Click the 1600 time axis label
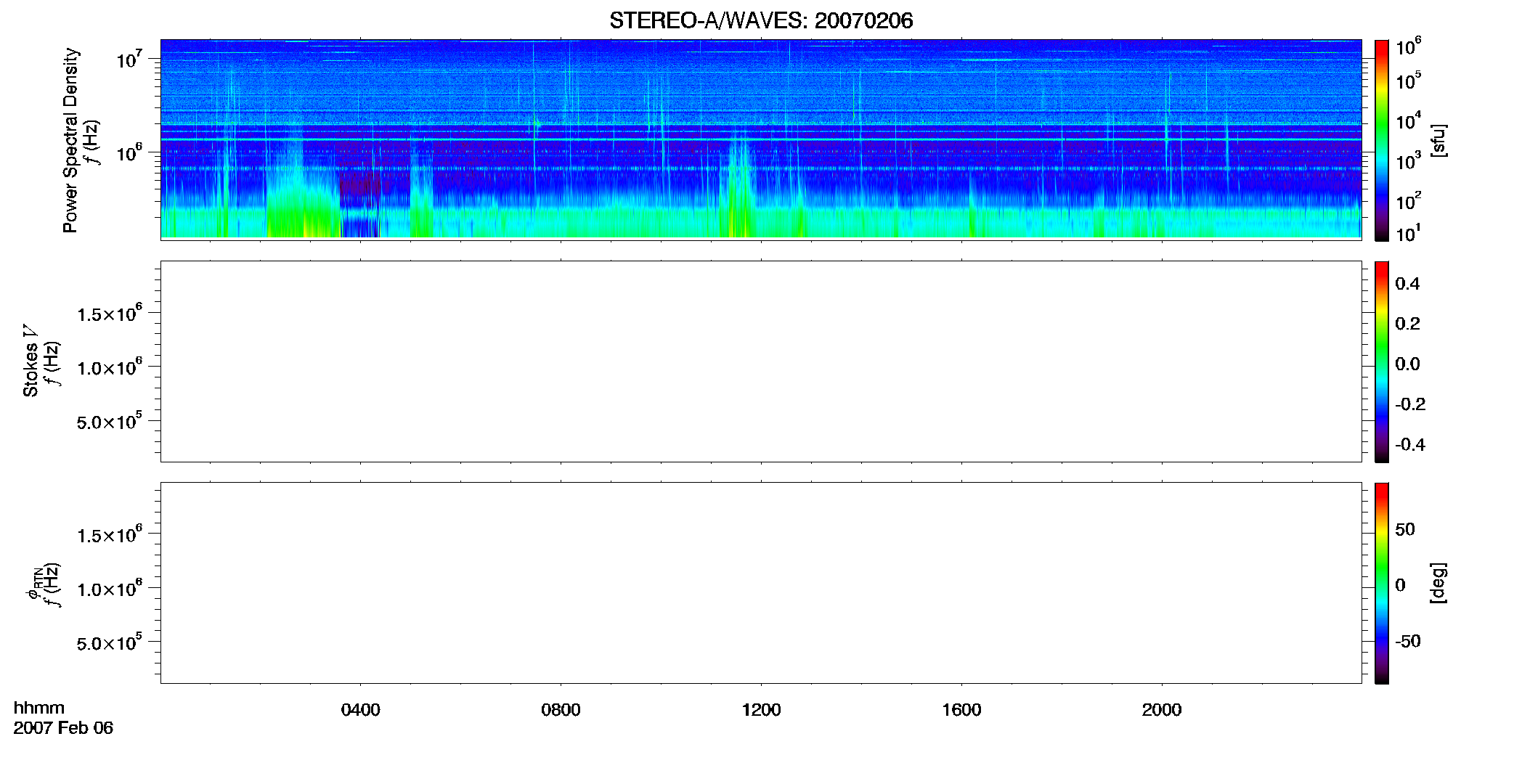Image resolution: width=1522 pixels, height=784 pixels. point(961,710)
